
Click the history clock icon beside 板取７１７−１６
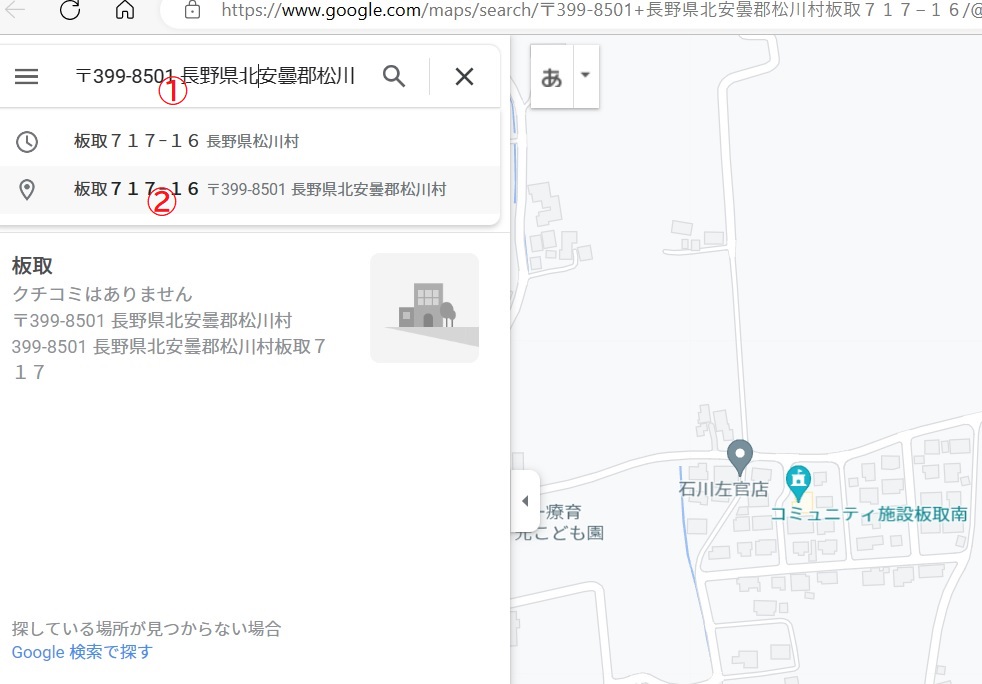point(27,141)
